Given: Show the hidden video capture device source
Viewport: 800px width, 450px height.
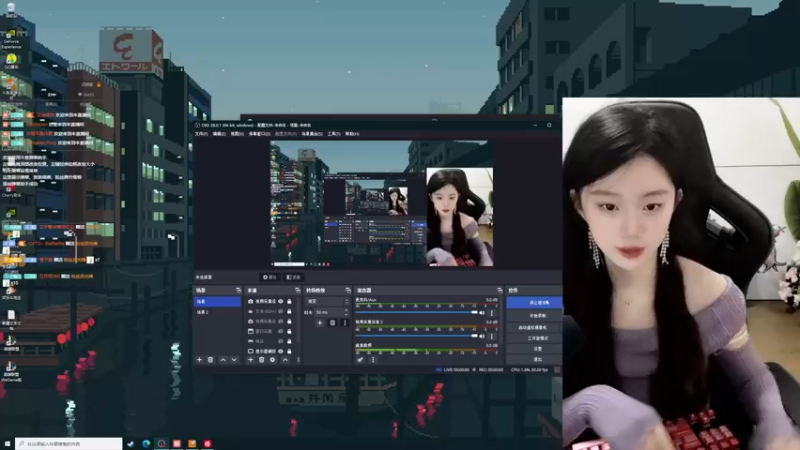Looking at the screenshot, I should (x=281, y=321).
